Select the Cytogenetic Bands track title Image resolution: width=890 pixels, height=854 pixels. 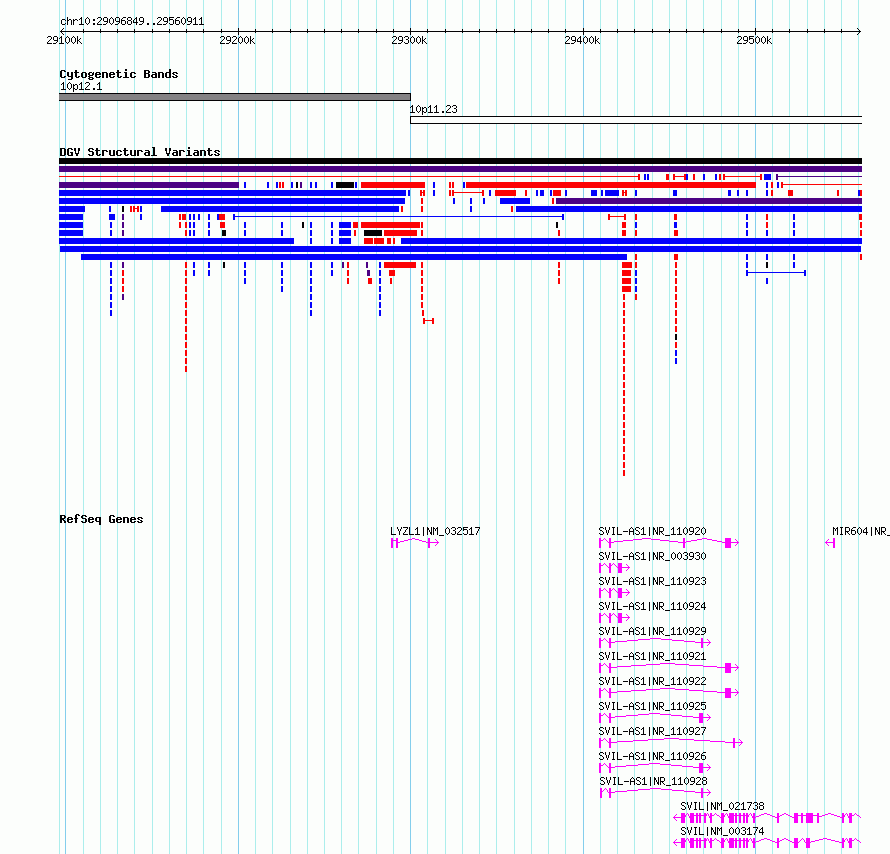[119, 74]
